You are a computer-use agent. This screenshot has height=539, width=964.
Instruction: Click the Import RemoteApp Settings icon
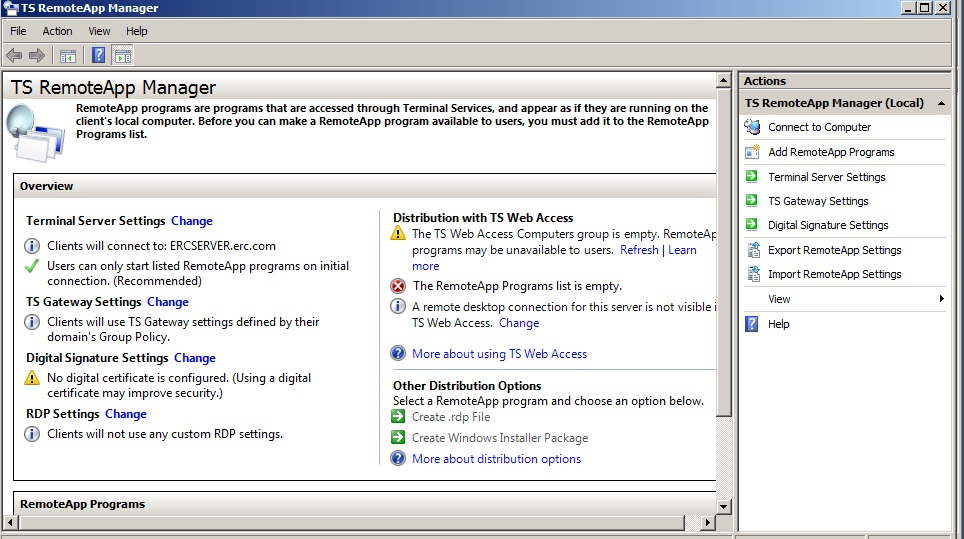[753, 274]
